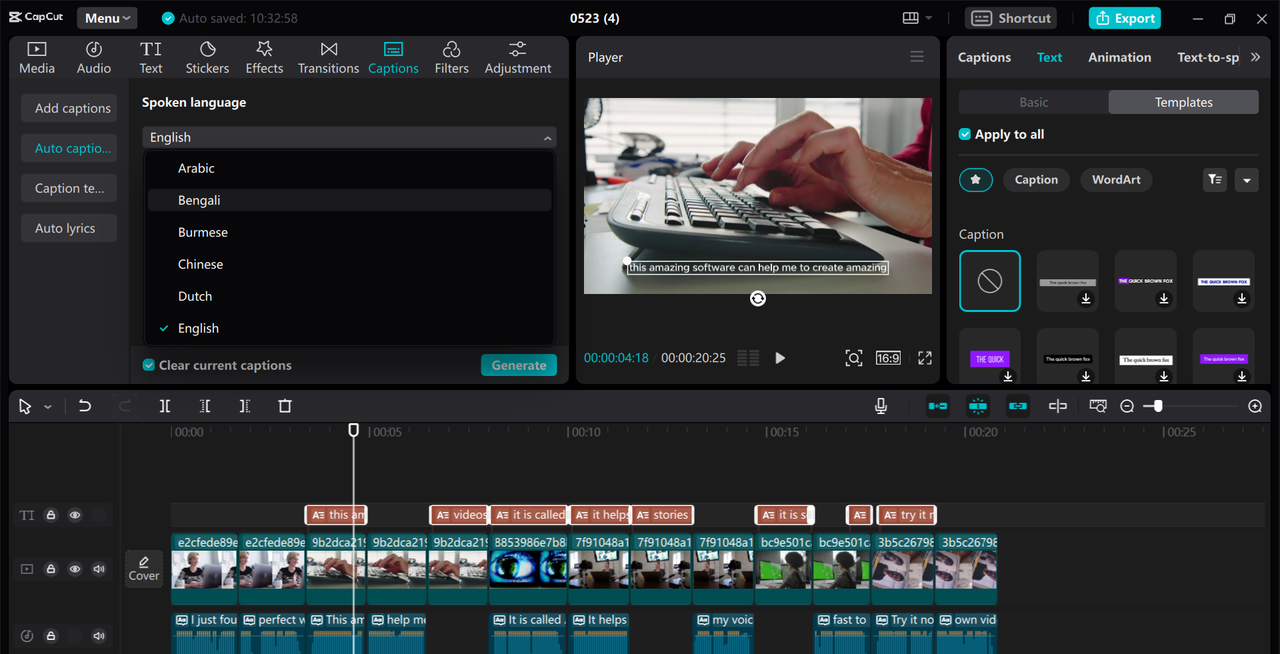This screenshot has width=1280, height=654.
Task: Expand the selection tool dropdown arrow
Action: [47, 407]
